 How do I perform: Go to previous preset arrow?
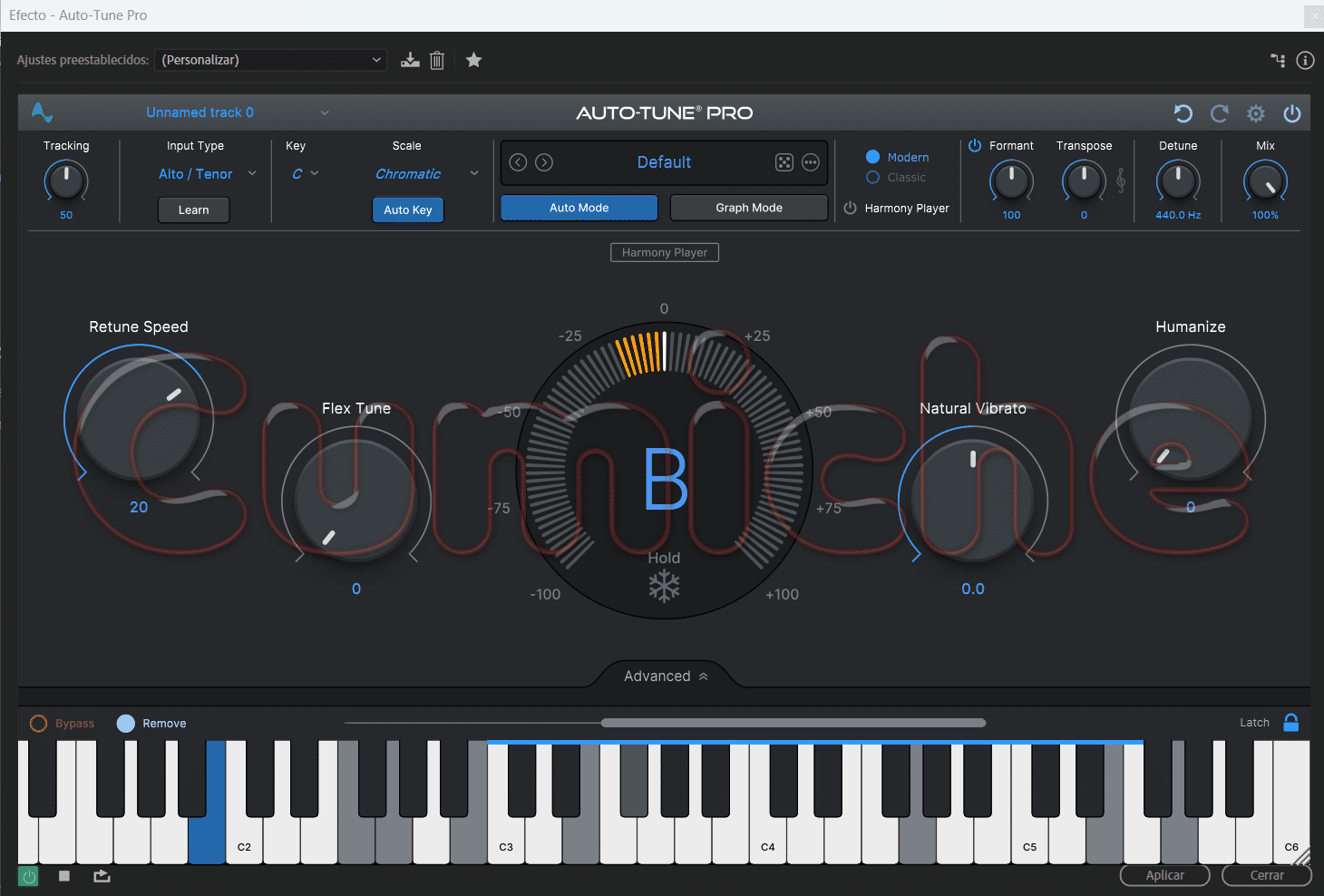tap(518, 162)
